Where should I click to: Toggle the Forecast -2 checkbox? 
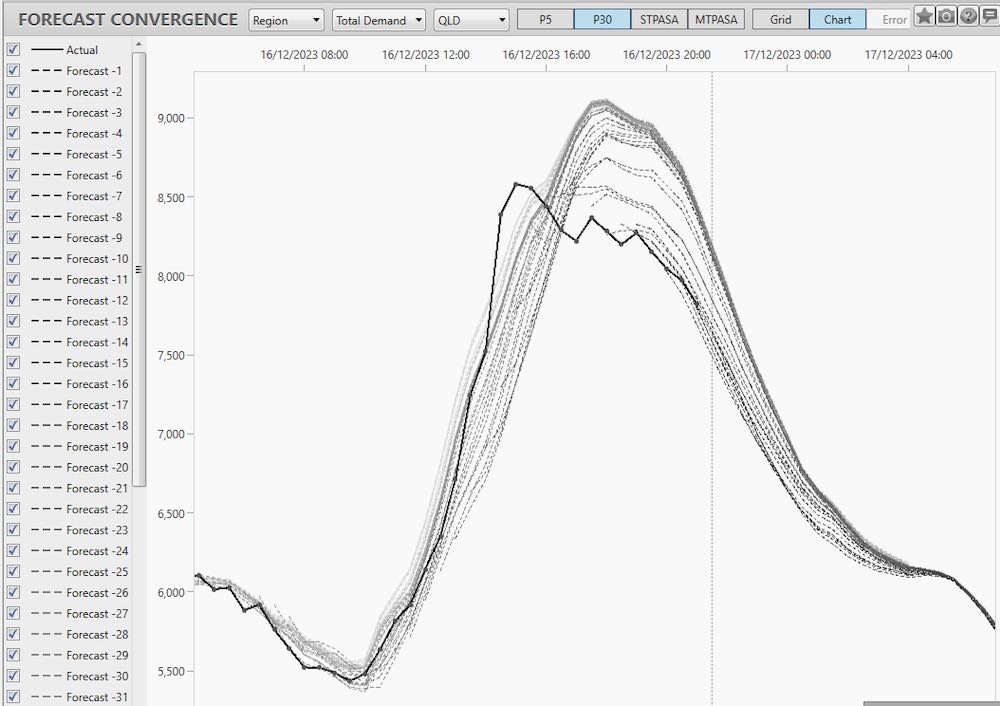tap(14, 91)
